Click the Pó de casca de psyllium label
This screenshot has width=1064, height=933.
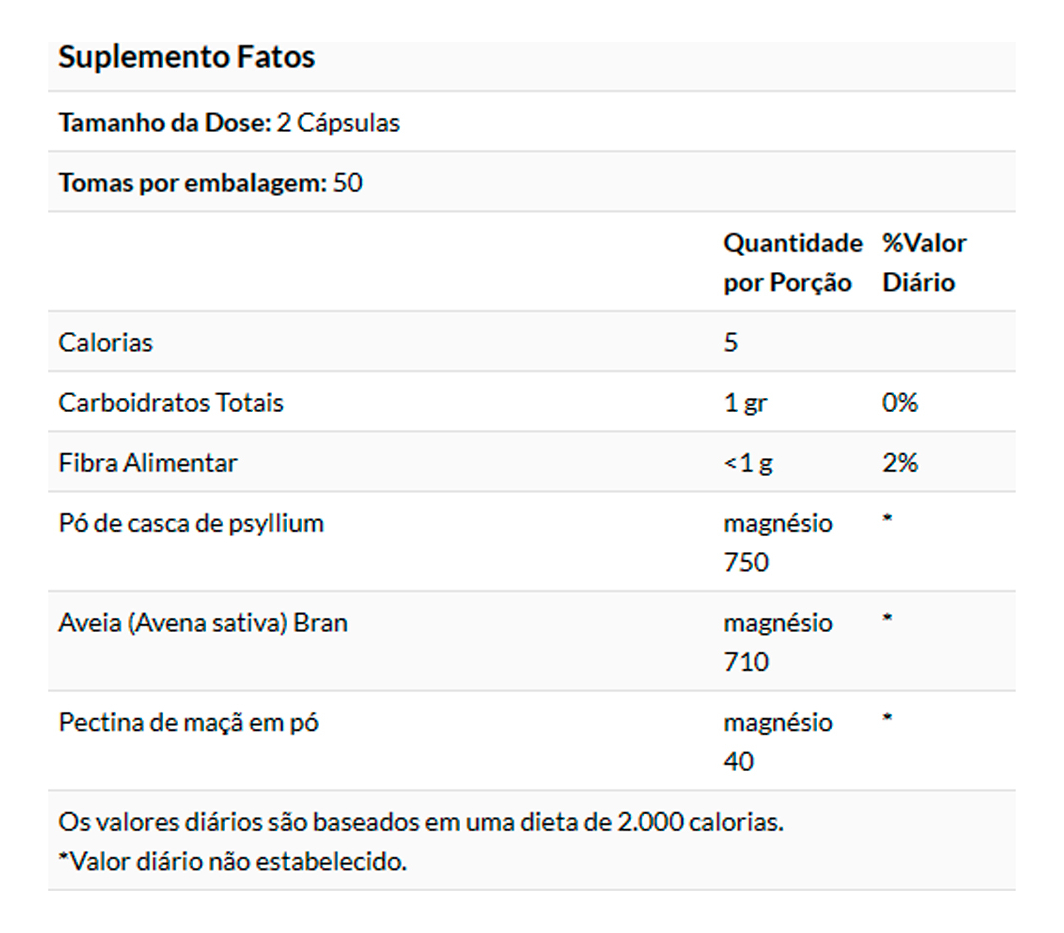191,523
